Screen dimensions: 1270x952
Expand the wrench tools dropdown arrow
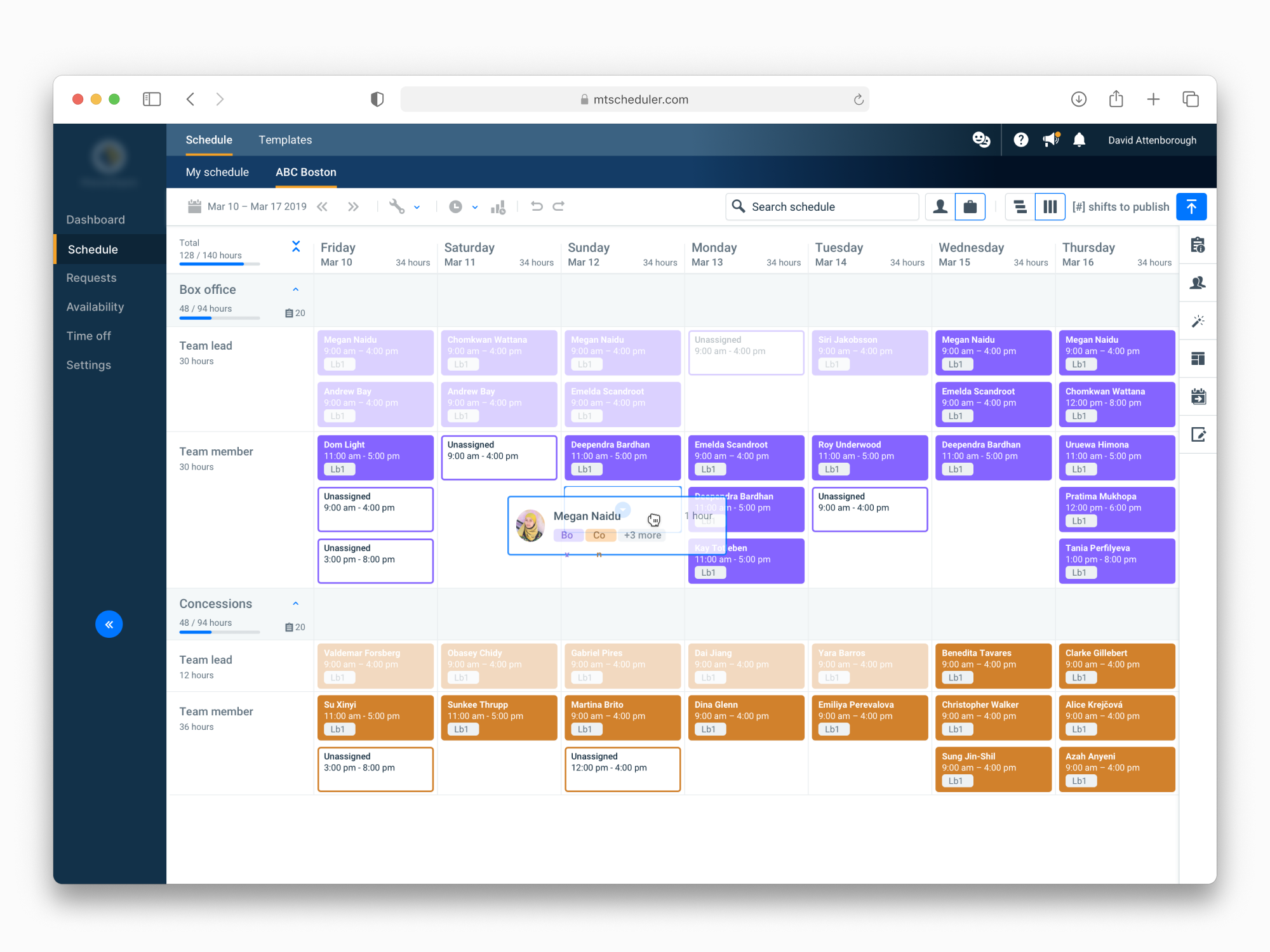click(x=417, y=208)
